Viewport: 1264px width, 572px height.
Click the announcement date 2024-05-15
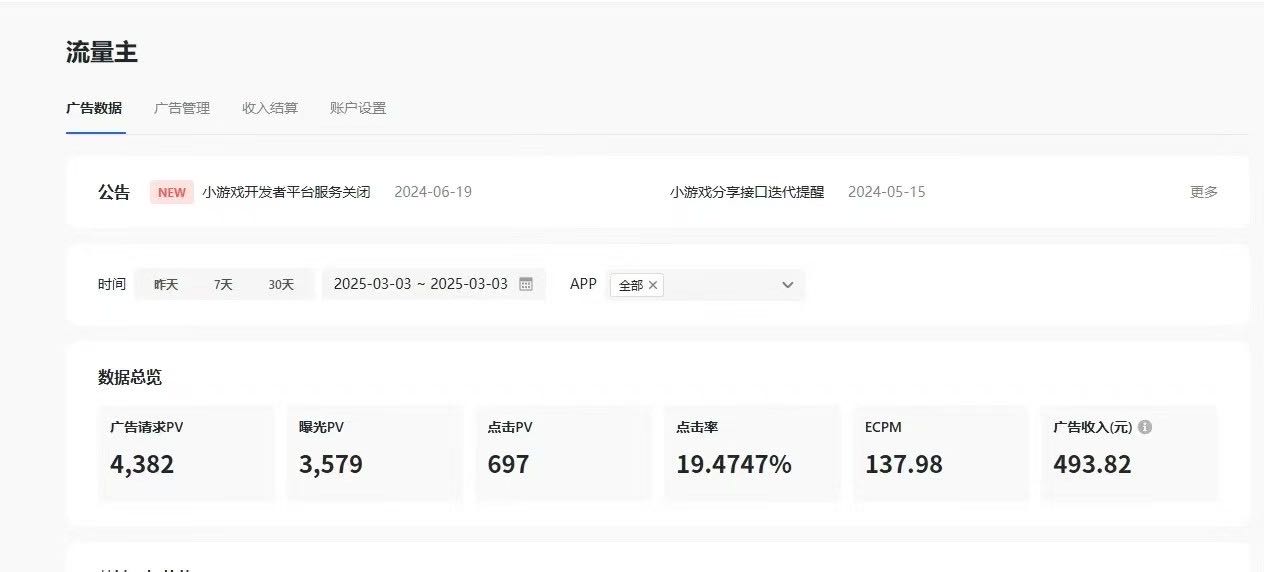[887, 192]
